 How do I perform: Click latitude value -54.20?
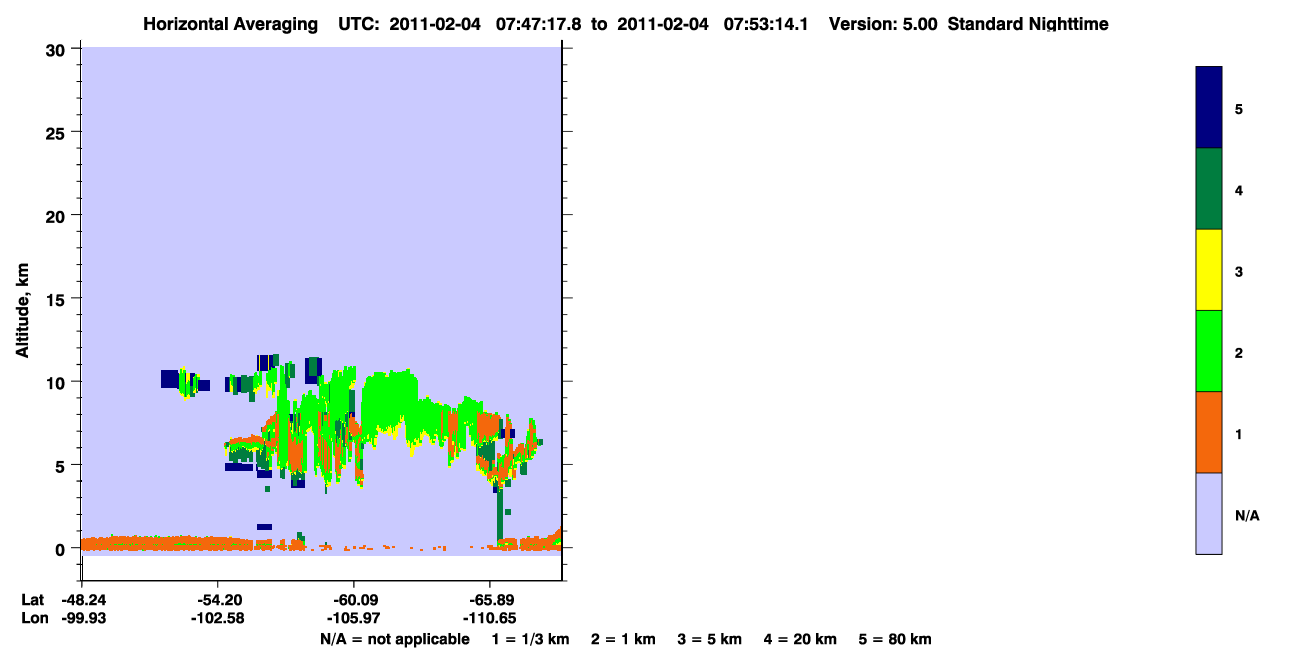point(218,600)
